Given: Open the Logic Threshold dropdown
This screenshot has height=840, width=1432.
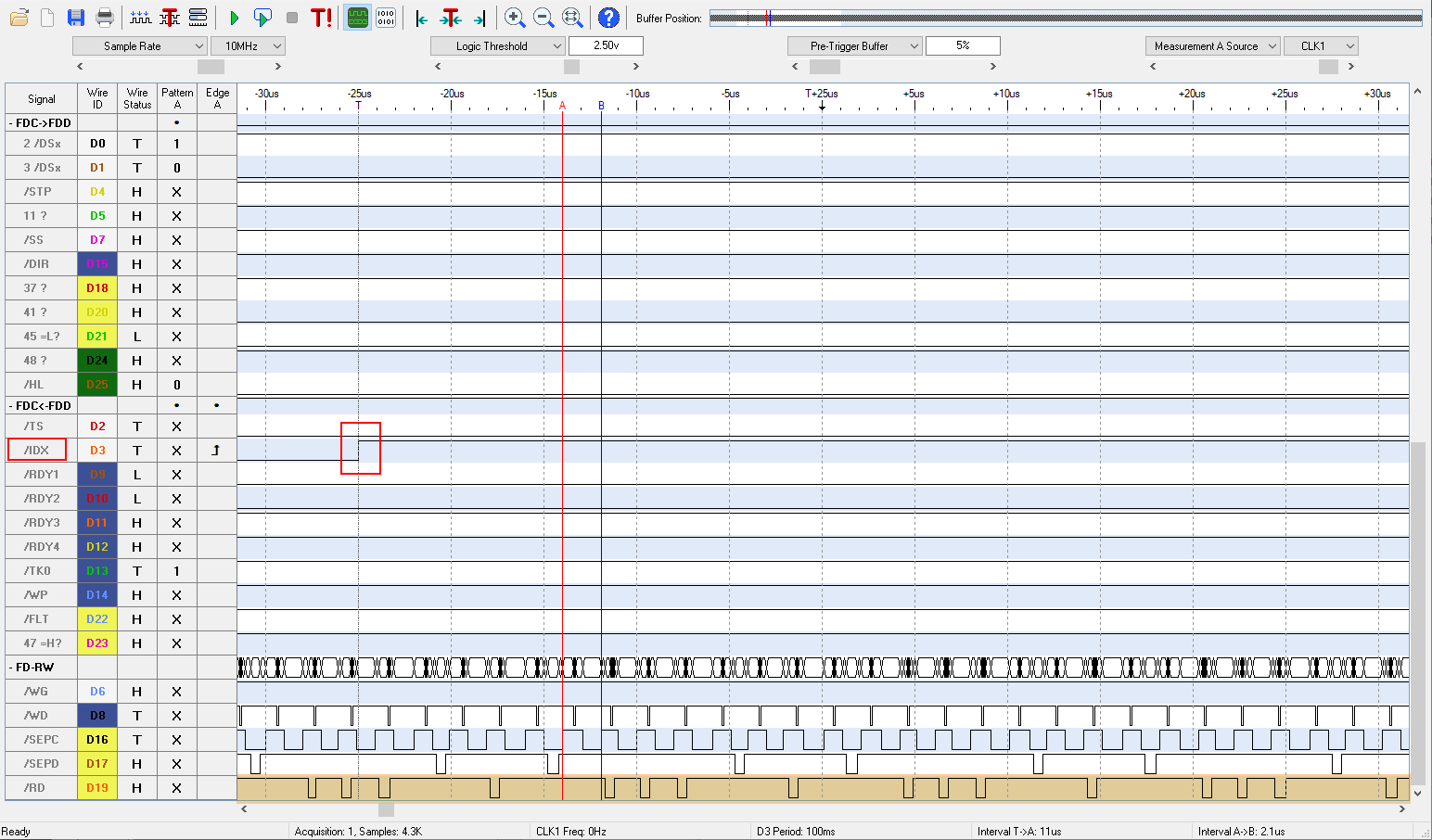Looking at the screenshot, I should click(x=497, y=45).
